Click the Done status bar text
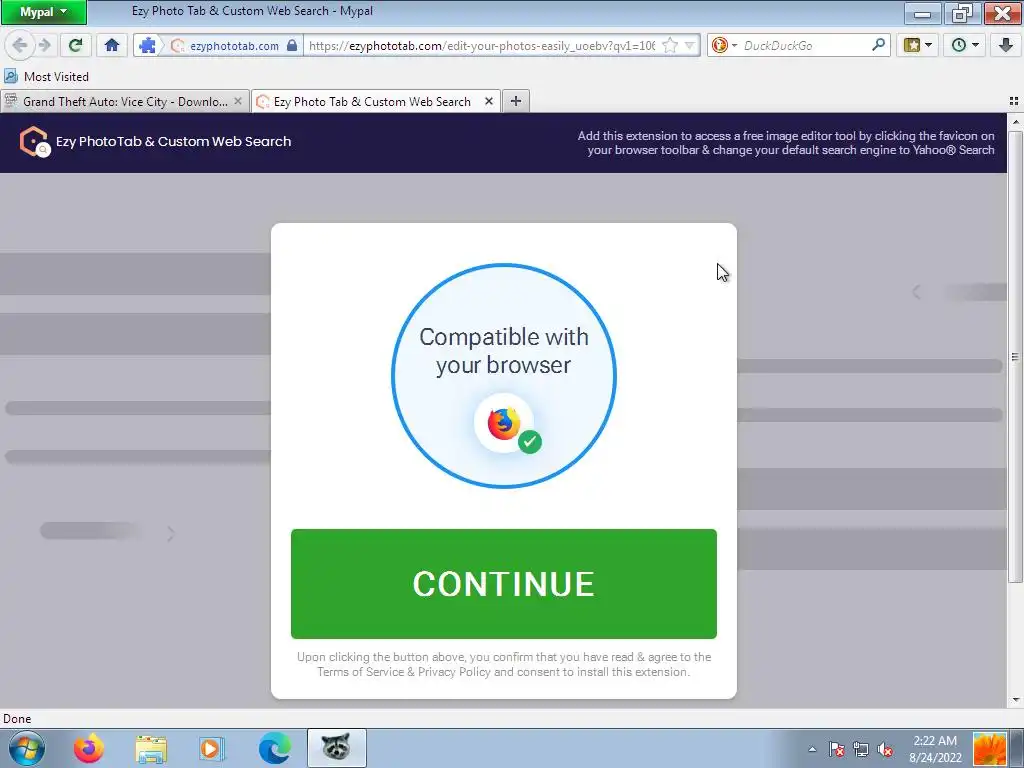The height and width of the screenshot is (768, 1024). [17, 718]
